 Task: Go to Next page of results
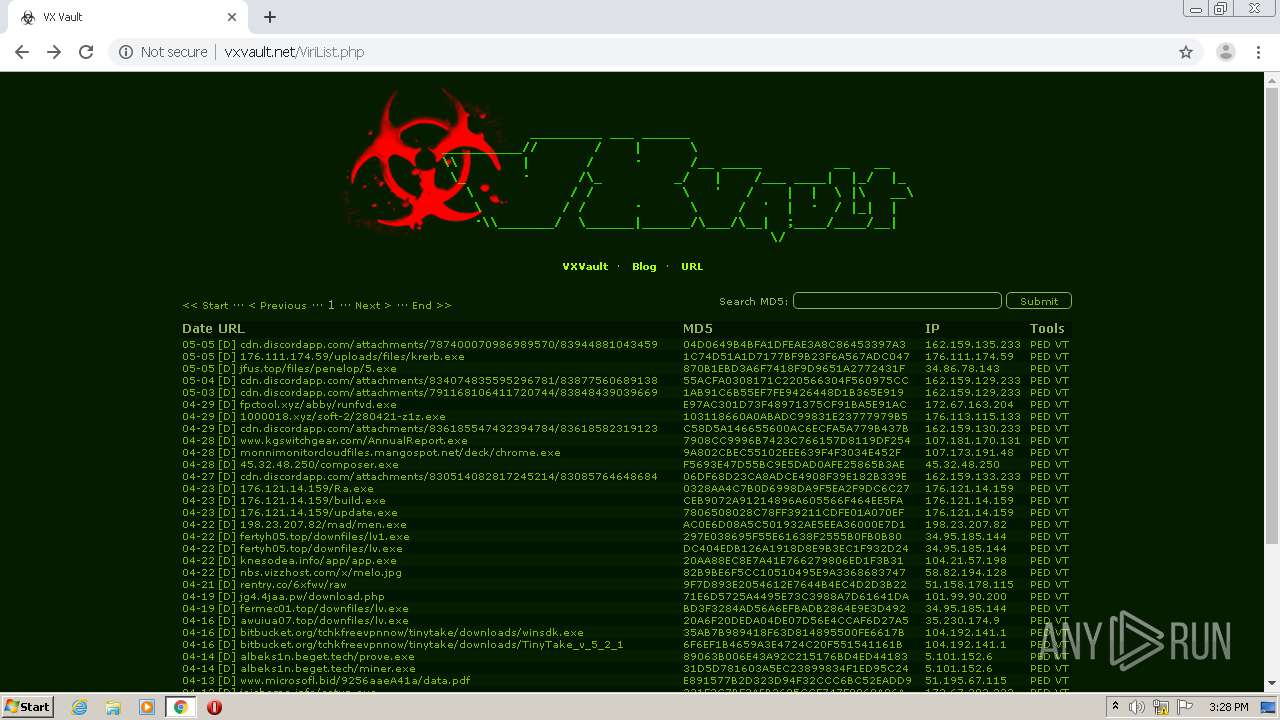point(373,306)
